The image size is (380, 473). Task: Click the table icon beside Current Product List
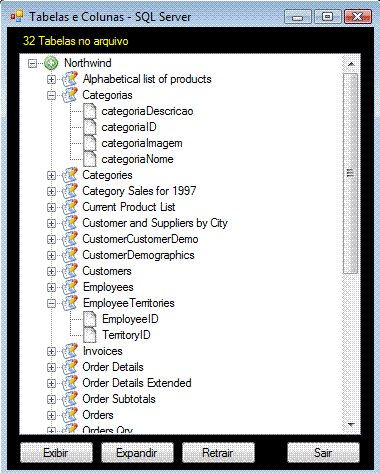(70, 207)
